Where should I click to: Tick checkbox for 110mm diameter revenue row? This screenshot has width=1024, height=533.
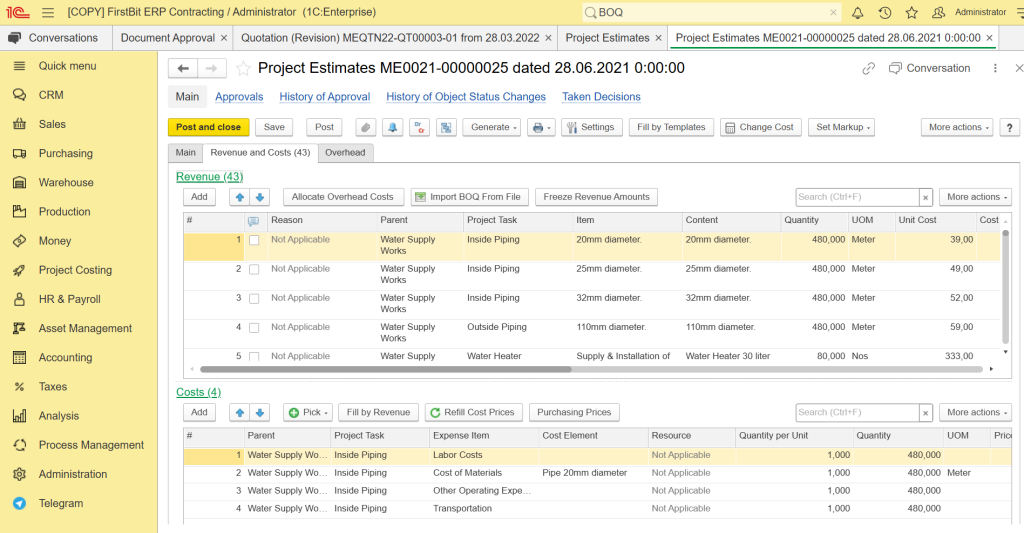pos(254,328)
